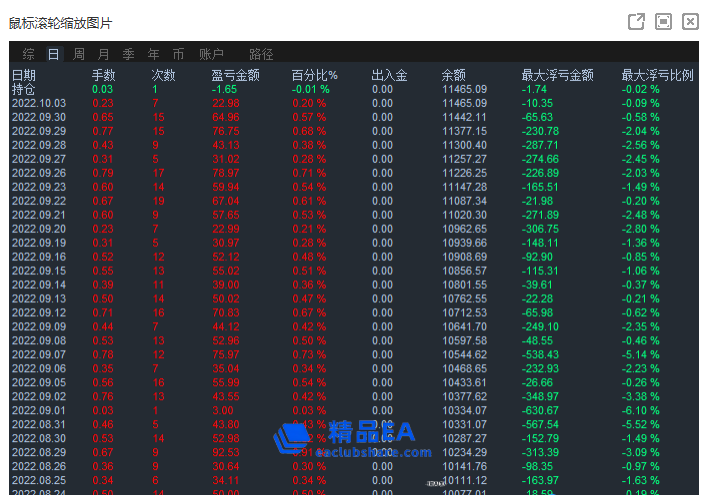Image resolution: width=706 pixels, height=495 pixels.
Task: Click the 最大浮亏比例 column header
Action: click(x=657, y=75)
